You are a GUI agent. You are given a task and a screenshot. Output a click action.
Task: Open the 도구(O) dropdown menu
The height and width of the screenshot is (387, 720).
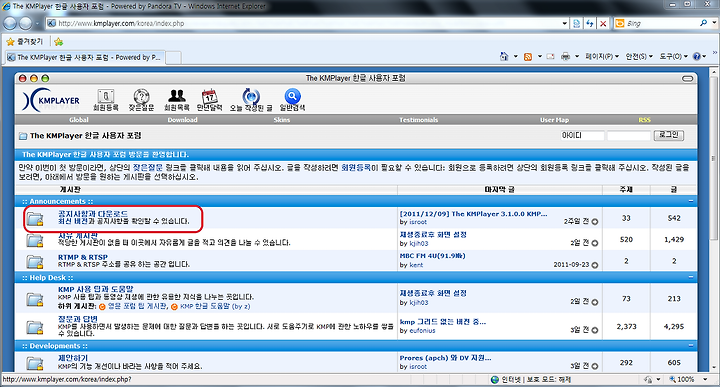[674, 56]
